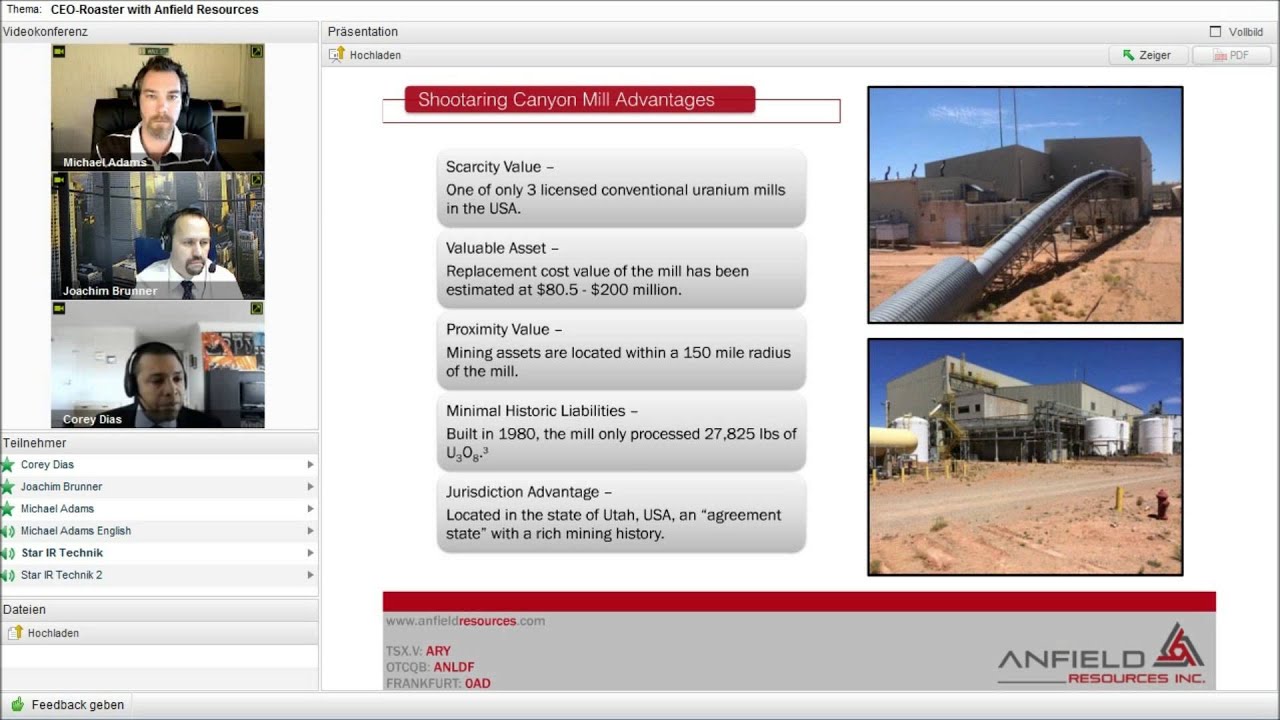This screenshot has width=1280, height=720.
Task: Click the Valuable Asset text box
Action: point(621,269)
